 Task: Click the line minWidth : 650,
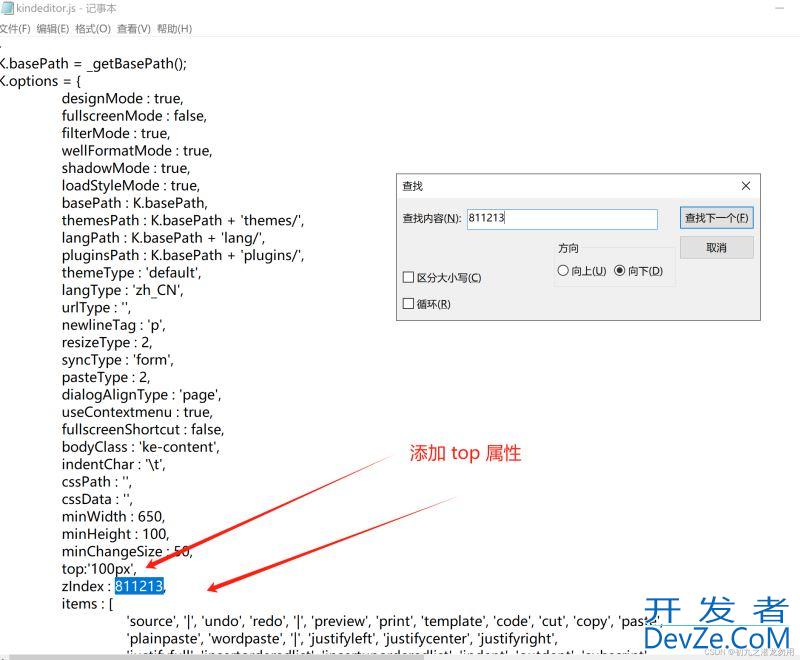coord(113,516)
